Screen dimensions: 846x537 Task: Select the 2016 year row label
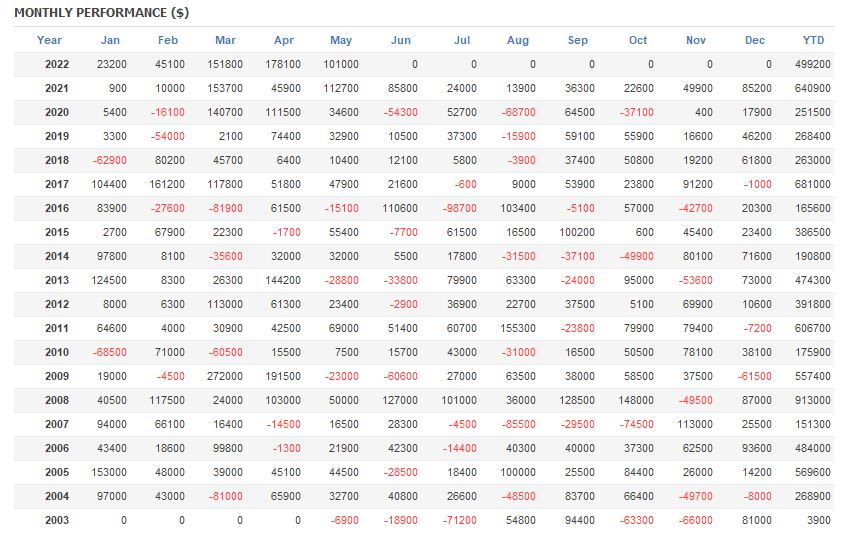57,208
